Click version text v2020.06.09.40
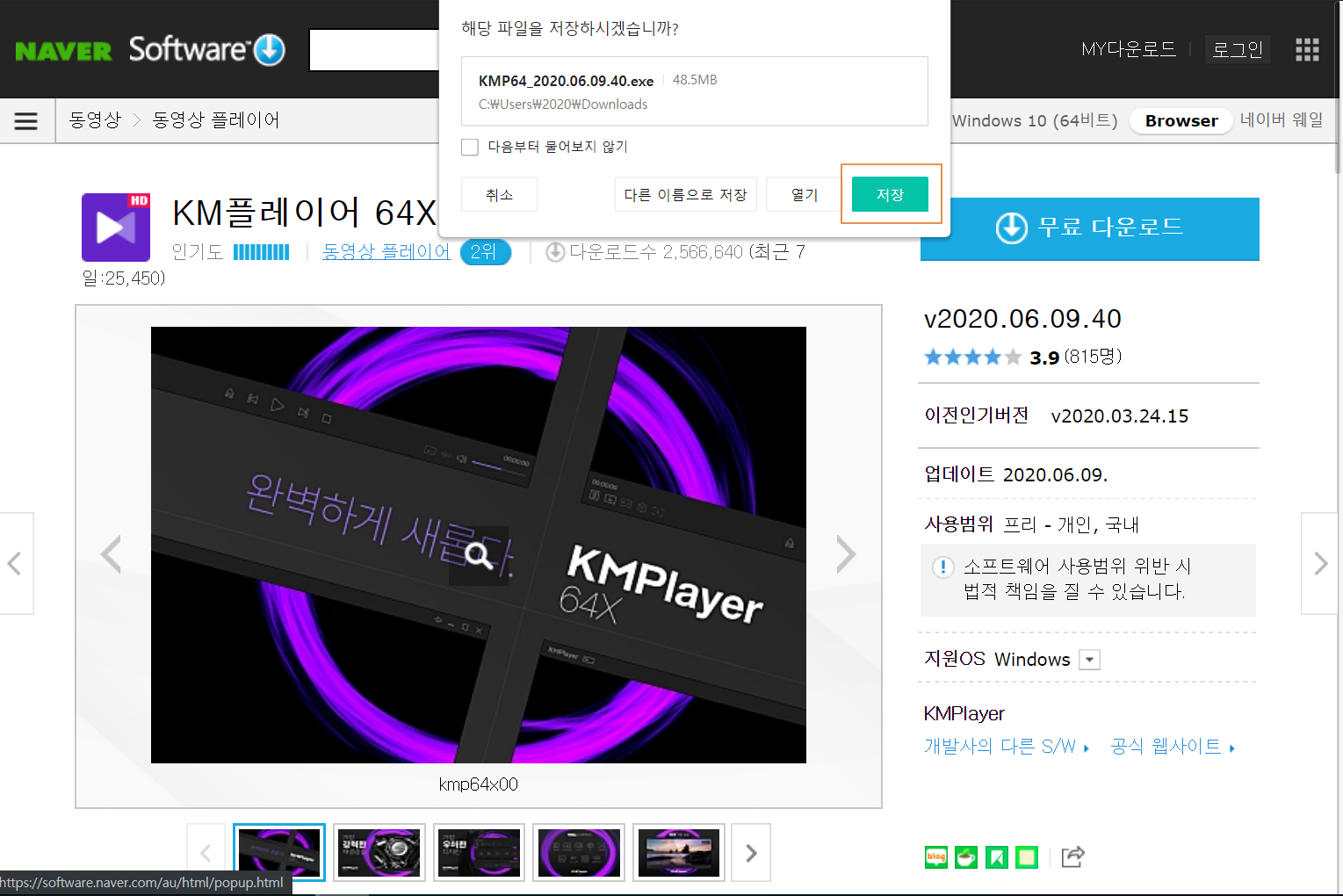This screenshot has height=896, width=1343. coord(1023,319)
